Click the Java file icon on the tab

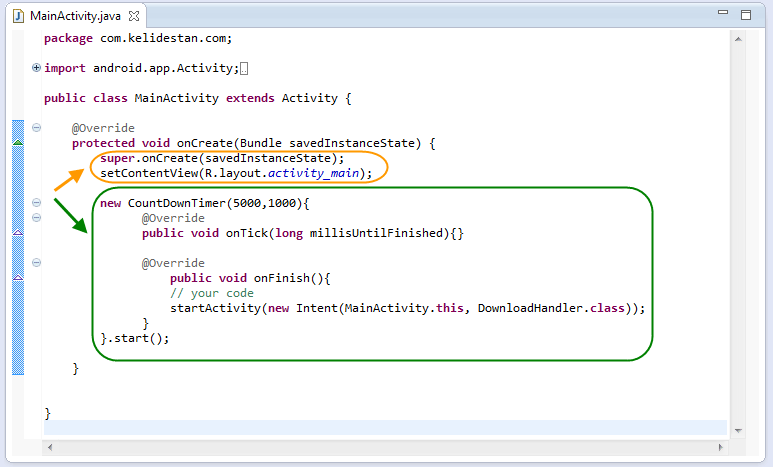pyautogui.click(x=18, y=16)
